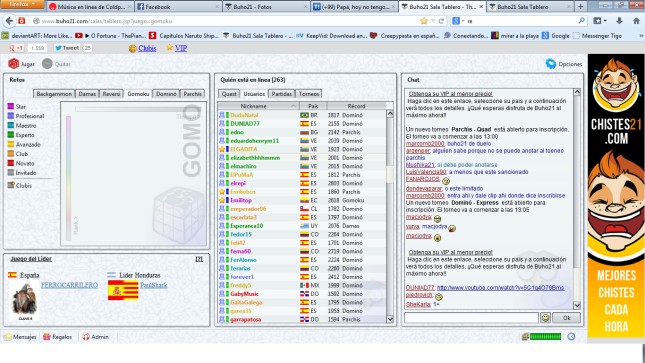Select user garrapatosa in the list
The image size is (645, 363).
(x=246, y=319)
